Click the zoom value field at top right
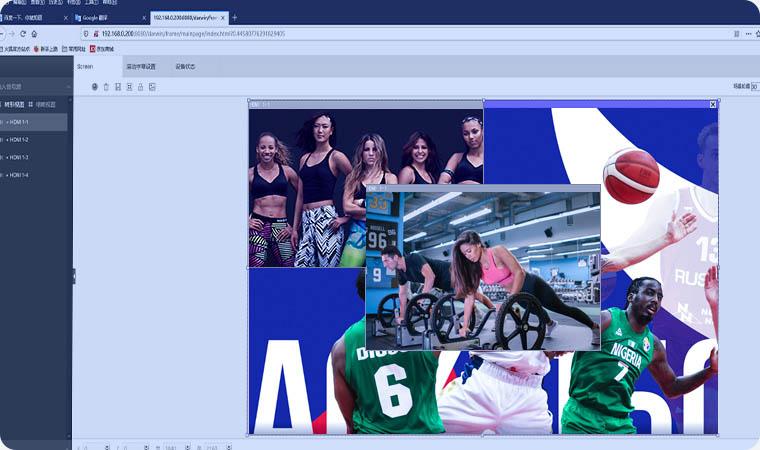760x450 pixels. [755, 86]
